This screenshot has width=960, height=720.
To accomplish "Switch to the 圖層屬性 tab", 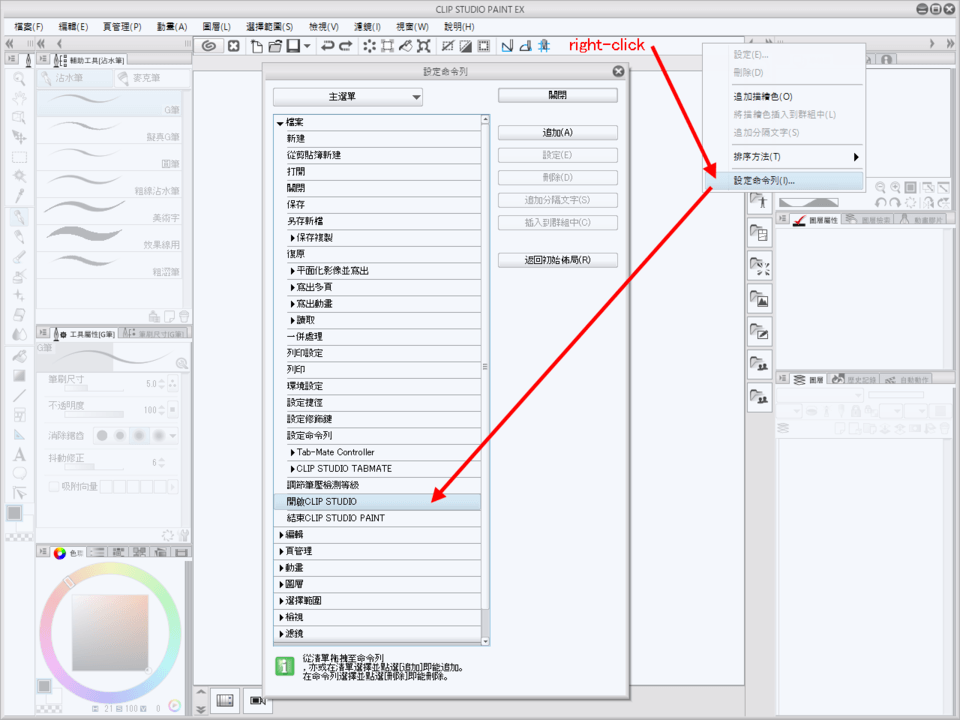I will 815,220.
